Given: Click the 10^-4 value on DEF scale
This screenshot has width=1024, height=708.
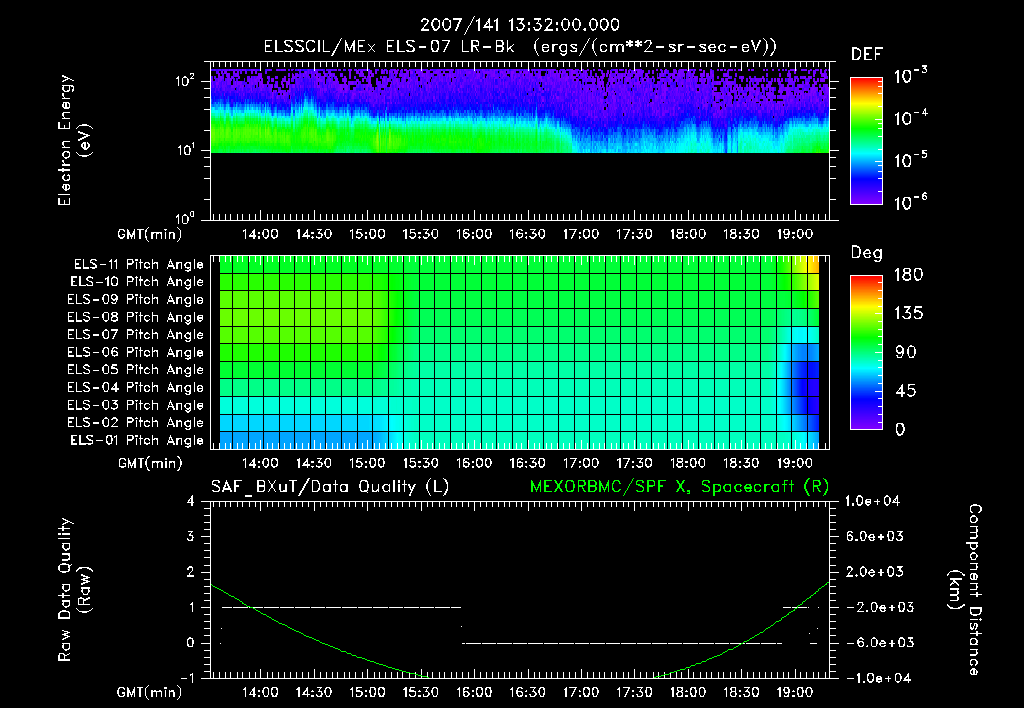Looking at the screenshot, I should pyautogui.click(x=910, y=118).
